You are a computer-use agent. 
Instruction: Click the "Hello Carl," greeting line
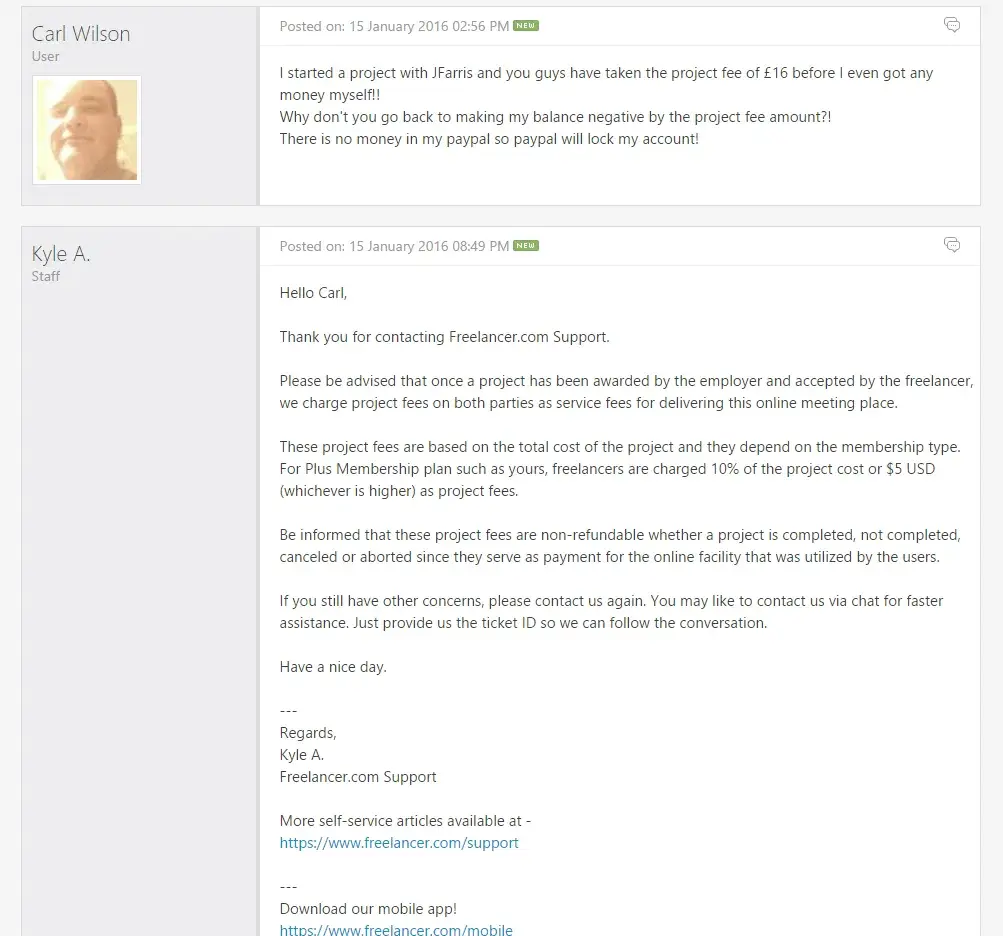click(313, 293)
